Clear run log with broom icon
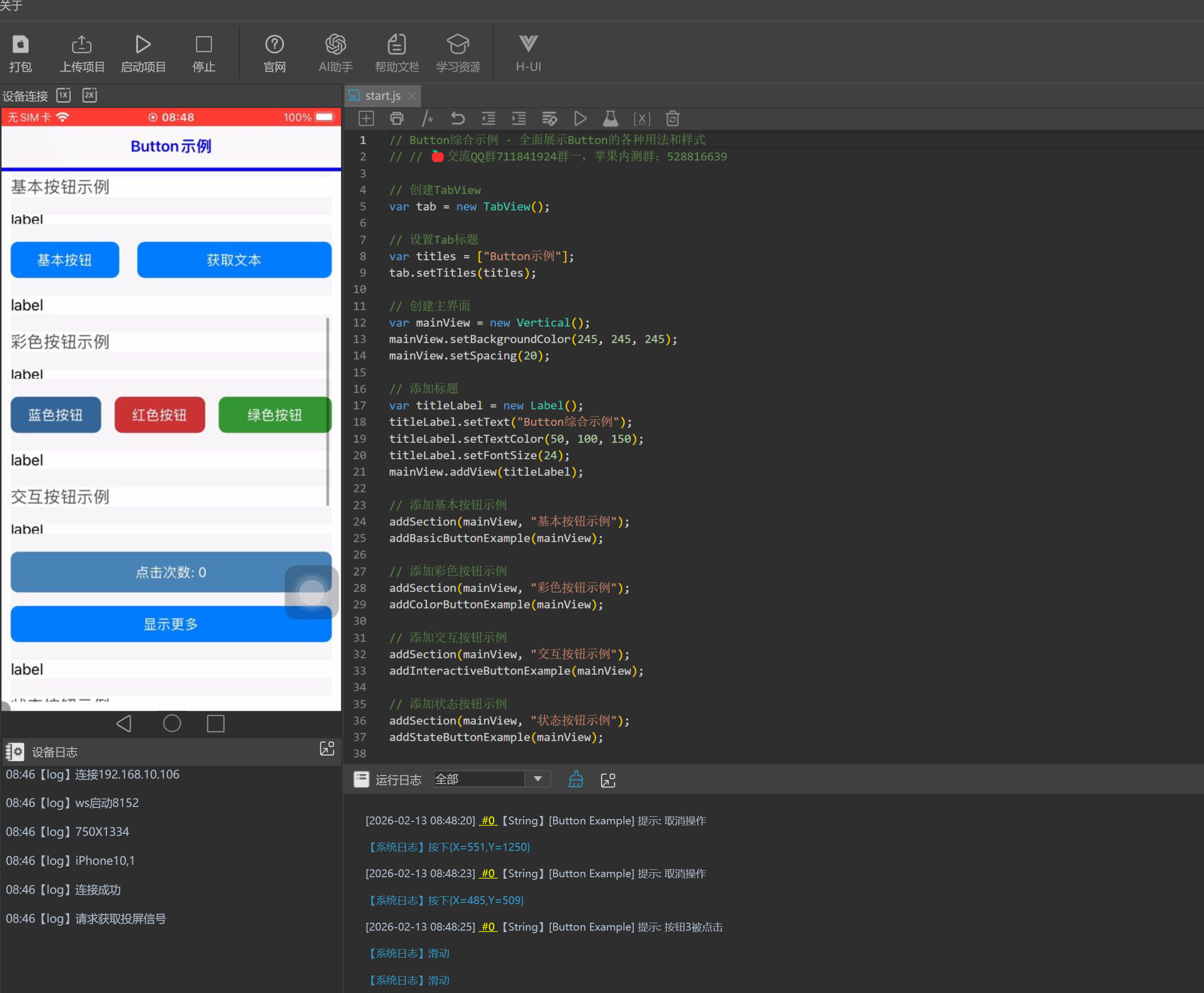 coord(576,779)
